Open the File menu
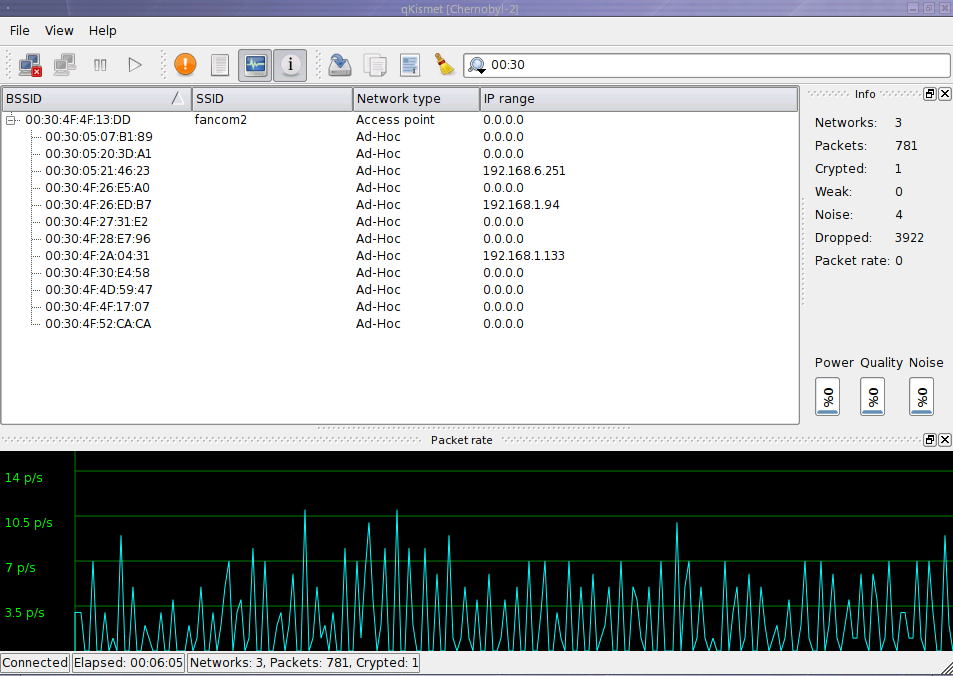Image resolution: width=953 pixels, height=676 pixels. [x=20, y=31]
